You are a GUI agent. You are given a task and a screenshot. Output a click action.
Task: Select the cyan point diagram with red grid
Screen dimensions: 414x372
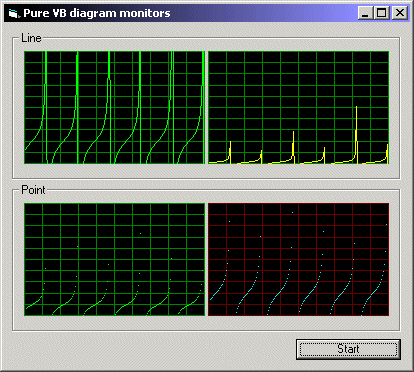tap(299, 259)
